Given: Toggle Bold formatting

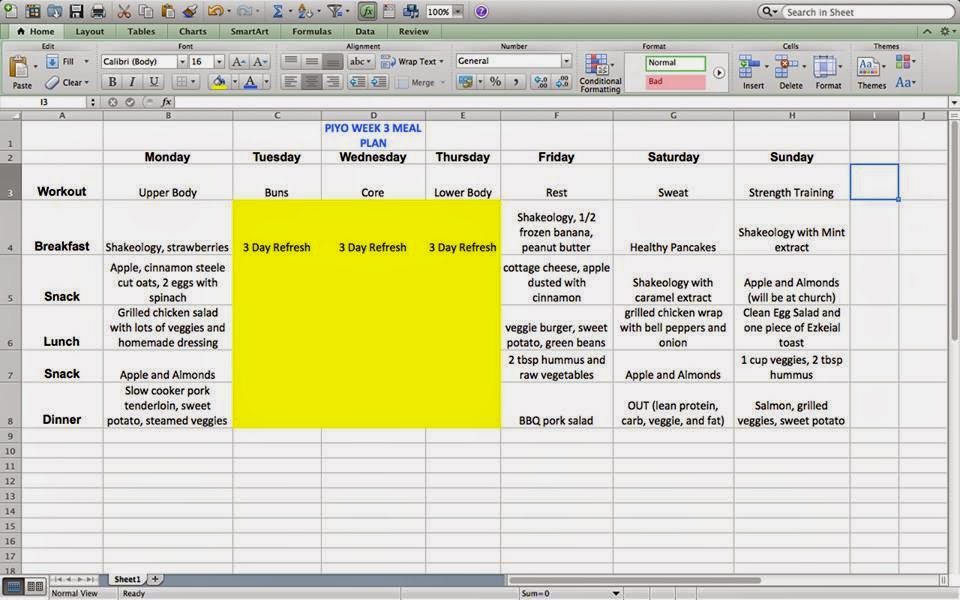Looking at the screenshot, I should click(x=112, y=81).
